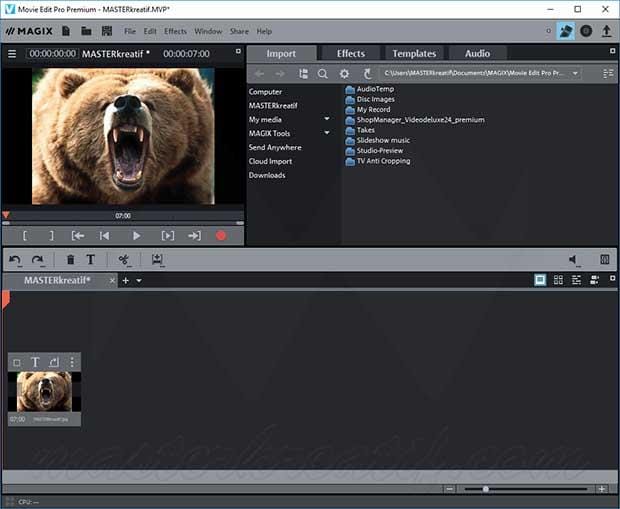Click the scissors cut tool
This screenshot has height=509, width=620.
point(124,260)
